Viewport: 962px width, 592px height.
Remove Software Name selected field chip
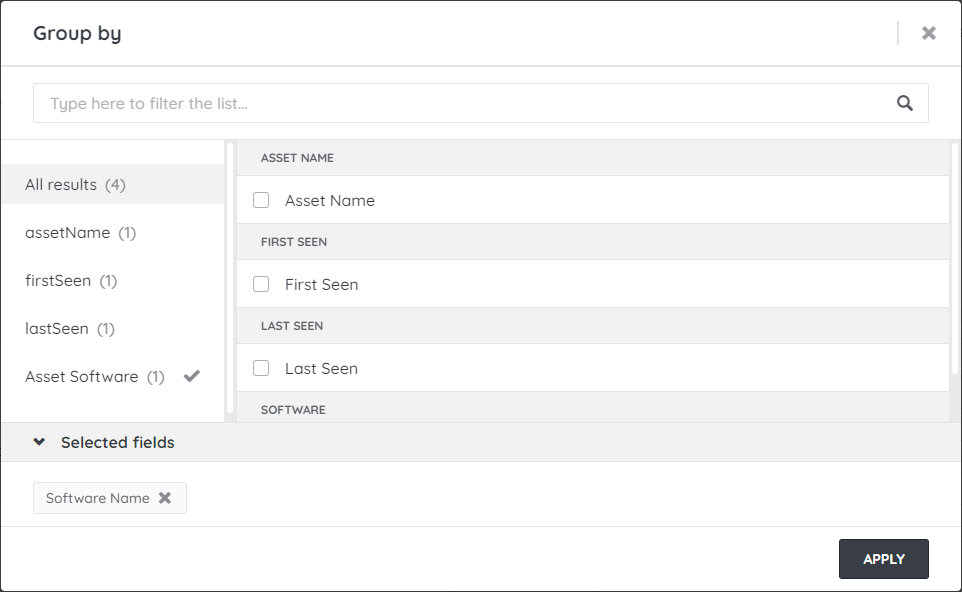[x=165, y=498]
